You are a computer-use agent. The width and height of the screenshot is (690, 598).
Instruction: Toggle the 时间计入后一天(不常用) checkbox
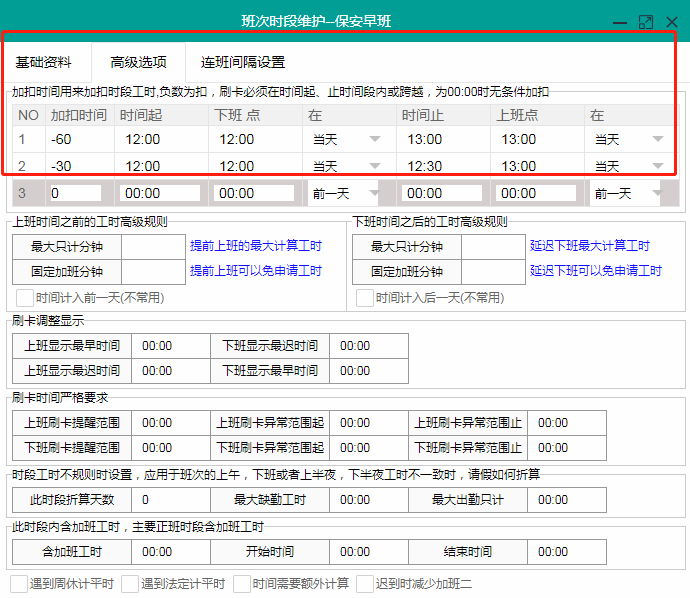366,297
